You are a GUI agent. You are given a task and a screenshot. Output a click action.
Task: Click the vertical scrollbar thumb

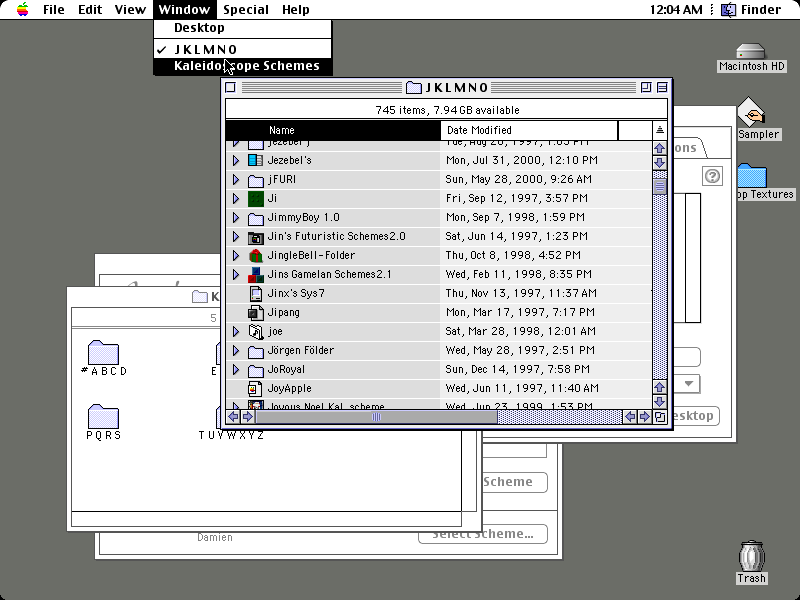coord(660,187)
